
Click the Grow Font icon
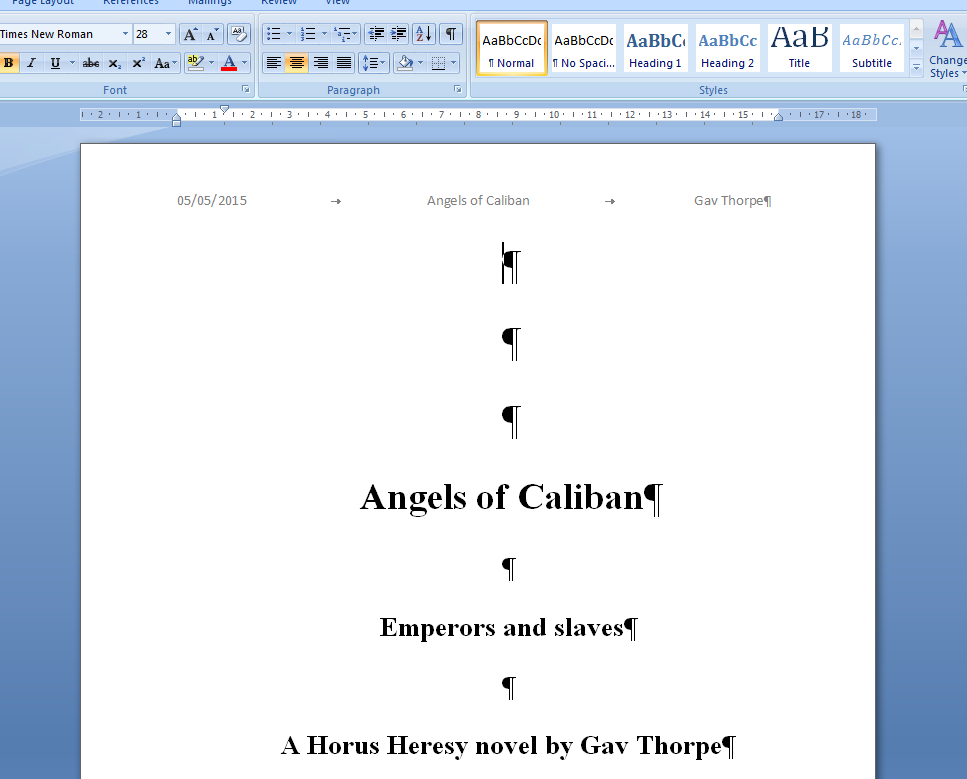191,34
